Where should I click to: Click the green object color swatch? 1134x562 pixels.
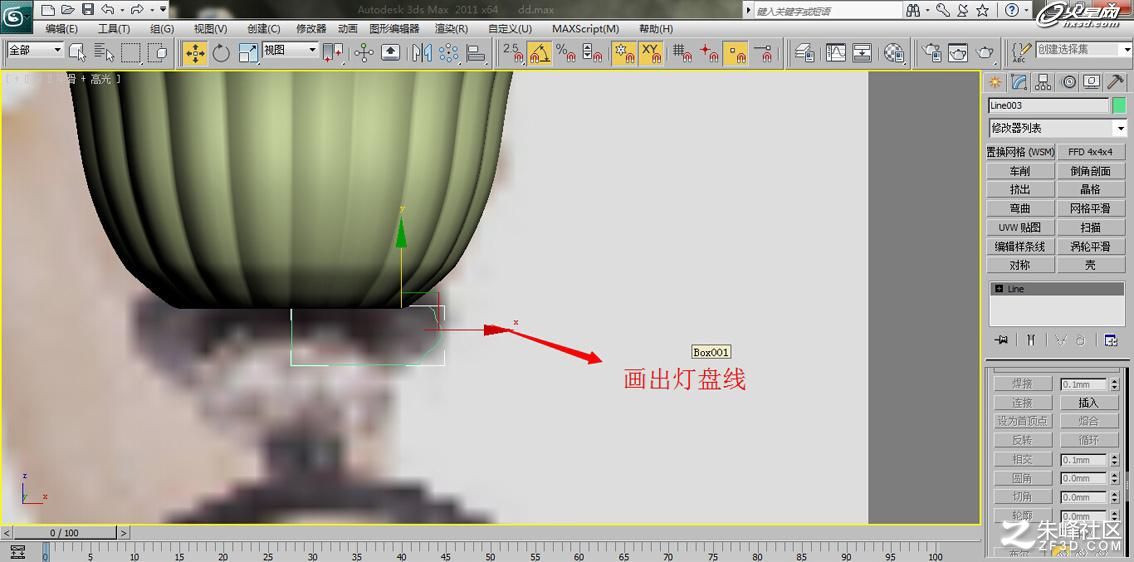coord(1119,106)
